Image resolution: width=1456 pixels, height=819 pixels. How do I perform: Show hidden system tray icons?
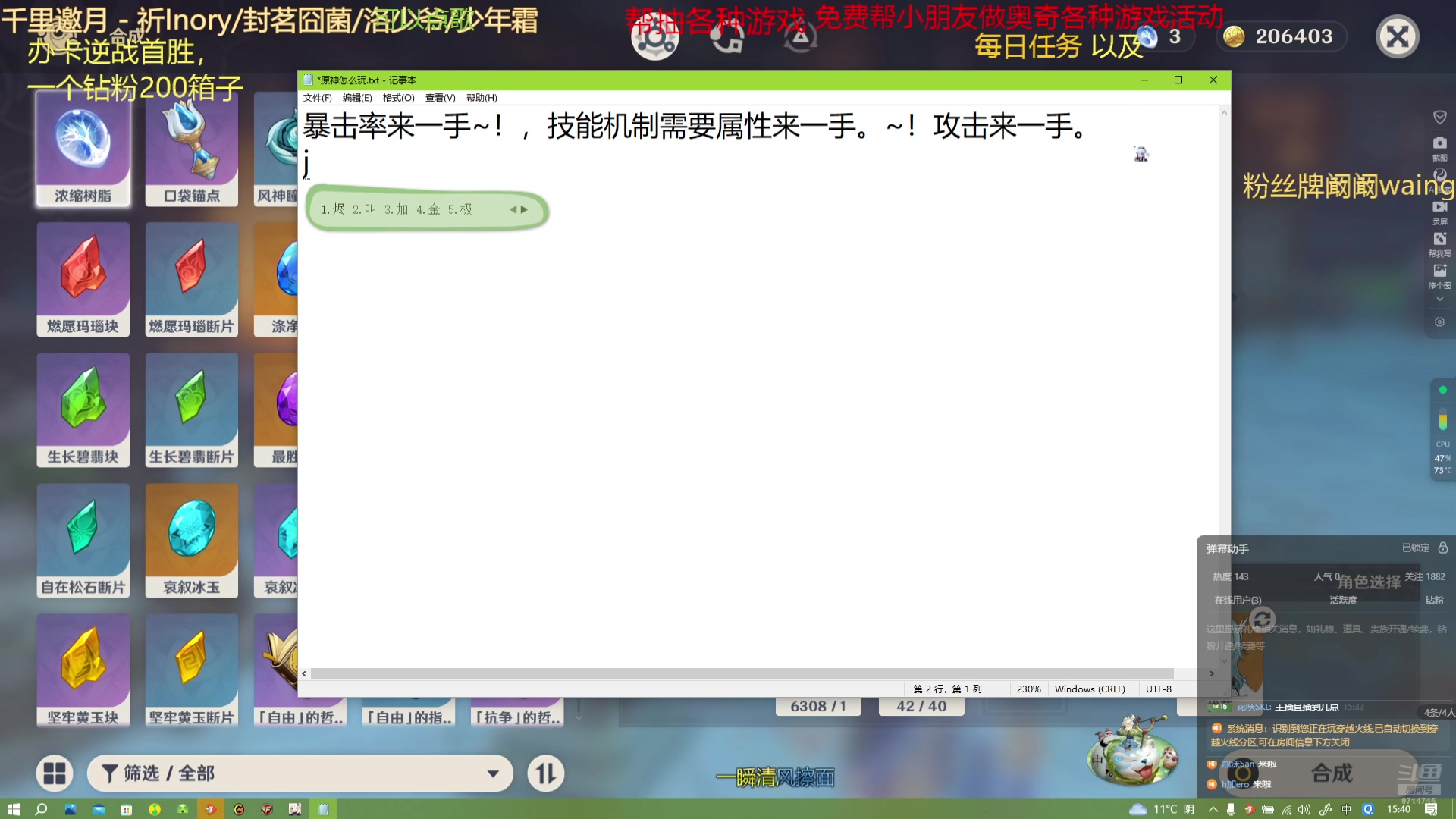point(1213,809)
